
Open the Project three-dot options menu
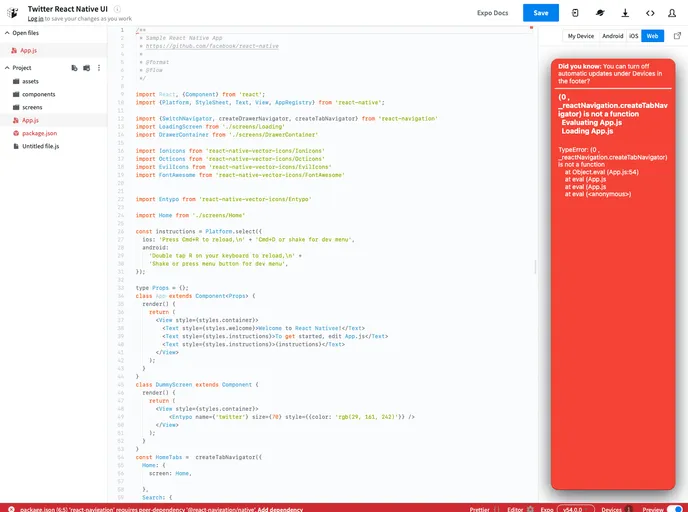(x=99, y=68)
